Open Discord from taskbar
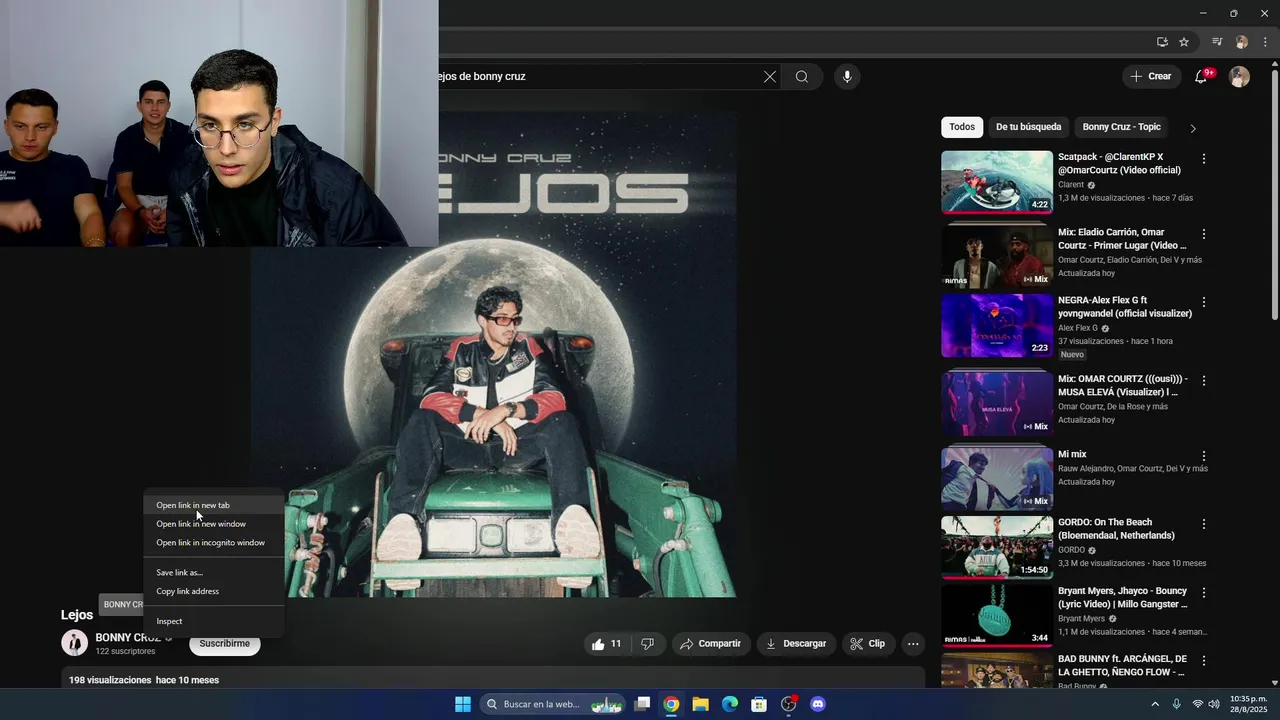This screenshot has width=1280, height=720. click(x=818, y=704)
